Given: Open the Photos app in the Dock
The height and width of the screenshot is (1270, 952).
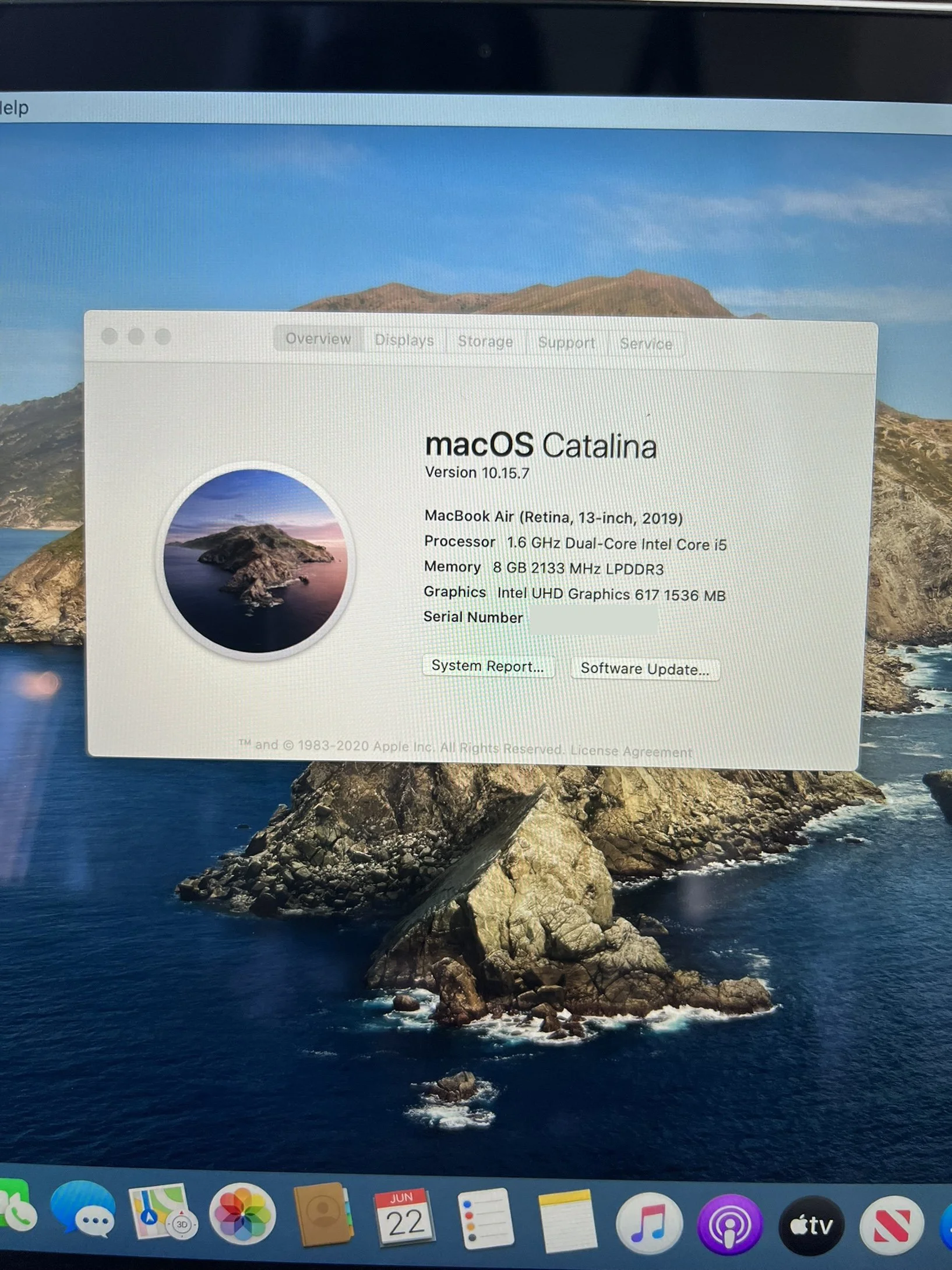Looking at the screenshot, I should click(242, 1215).
